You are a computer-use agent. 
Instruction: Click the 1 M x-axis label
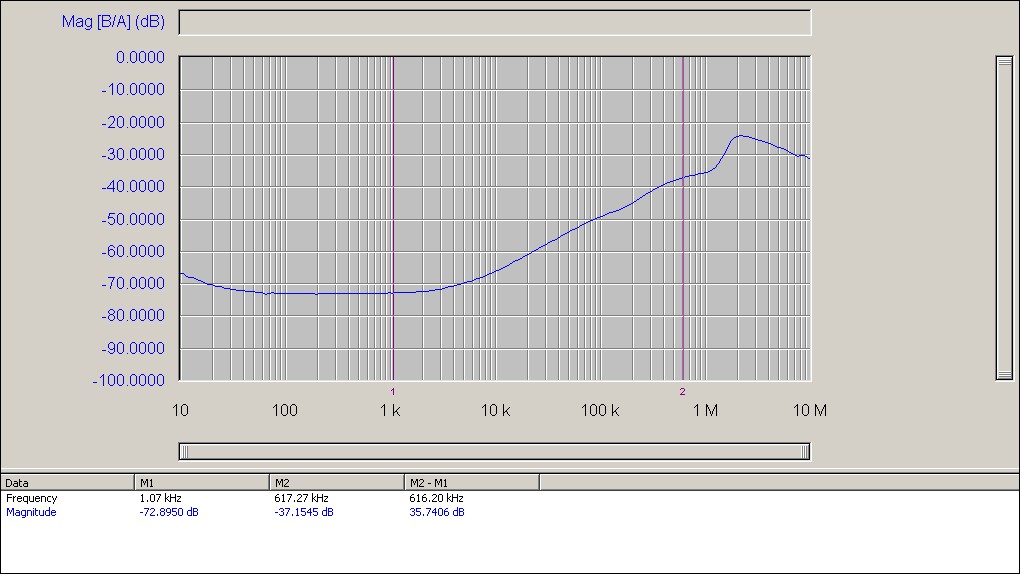coord(705,410)
